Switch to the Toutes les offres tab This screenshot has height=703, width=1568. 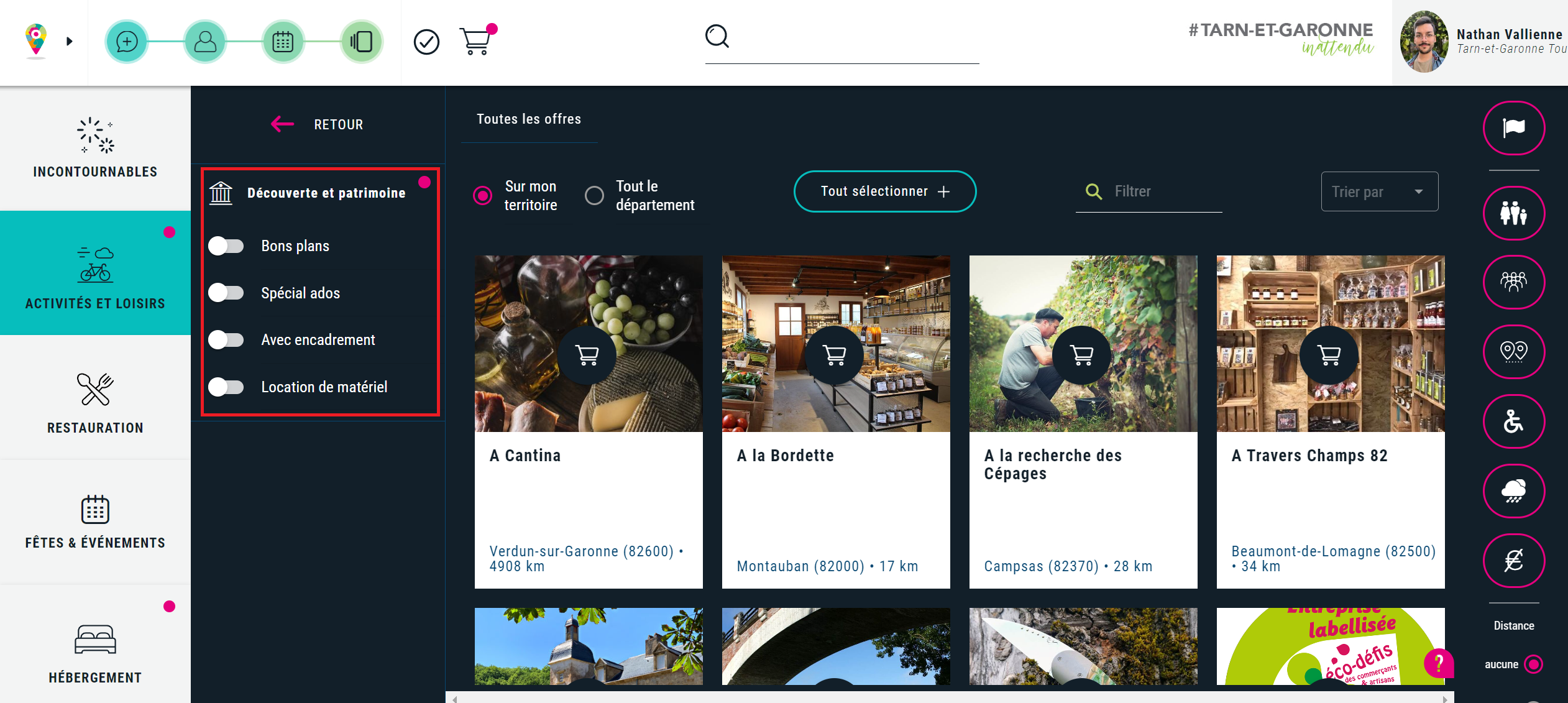[x=529, y=119]
